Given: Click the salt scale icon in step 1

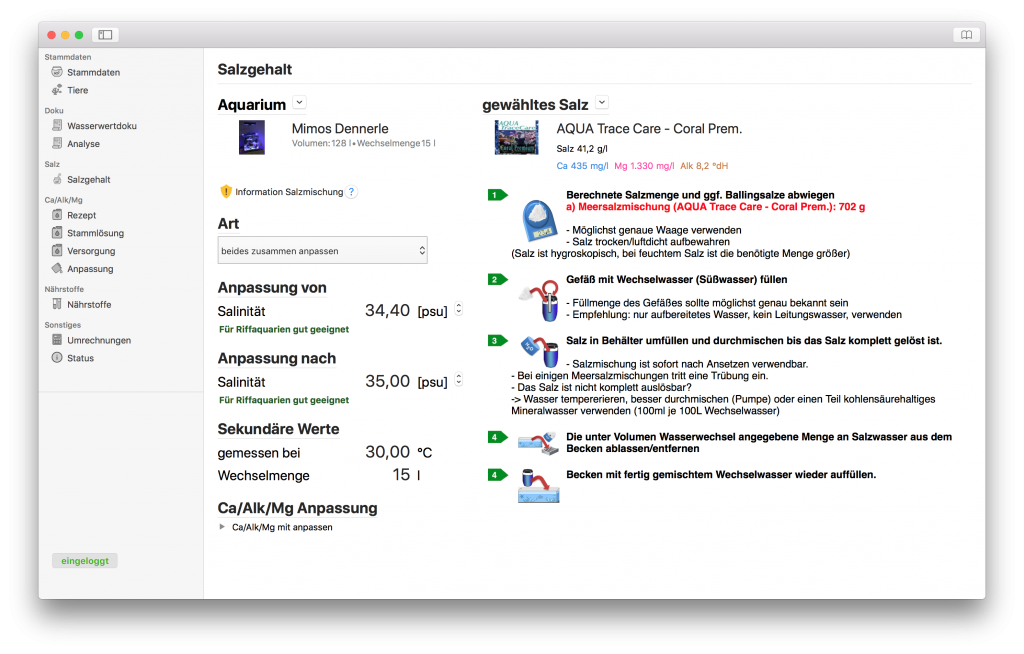Looking at the screenshot, I should (539, 221).
